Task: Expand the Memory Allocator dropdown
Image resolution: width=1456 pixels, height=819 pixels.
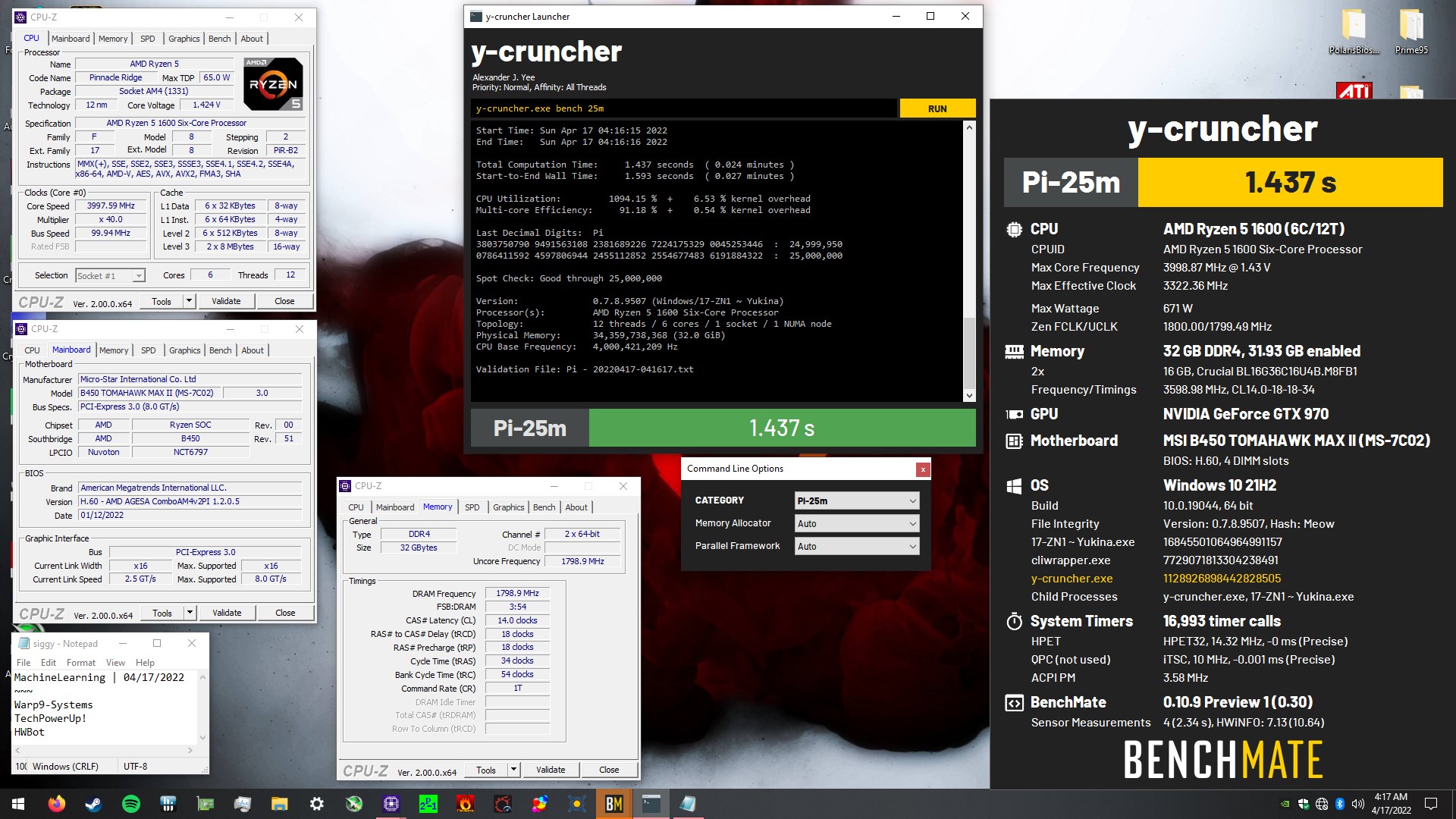Action: [x=857, y=523]
